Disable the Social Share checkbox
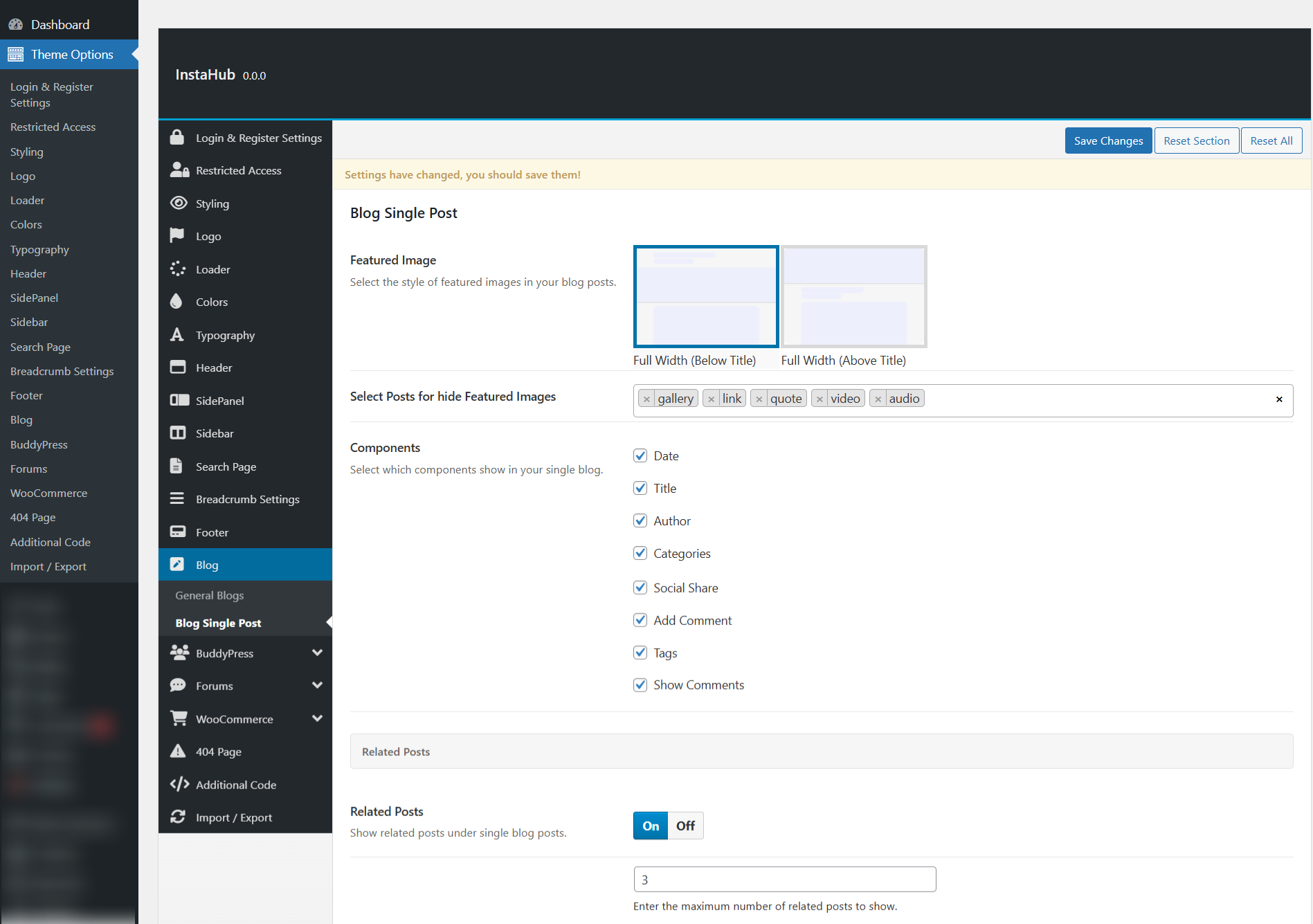The height and width of the screenshot is (924, 1313). tap(640, 588)
